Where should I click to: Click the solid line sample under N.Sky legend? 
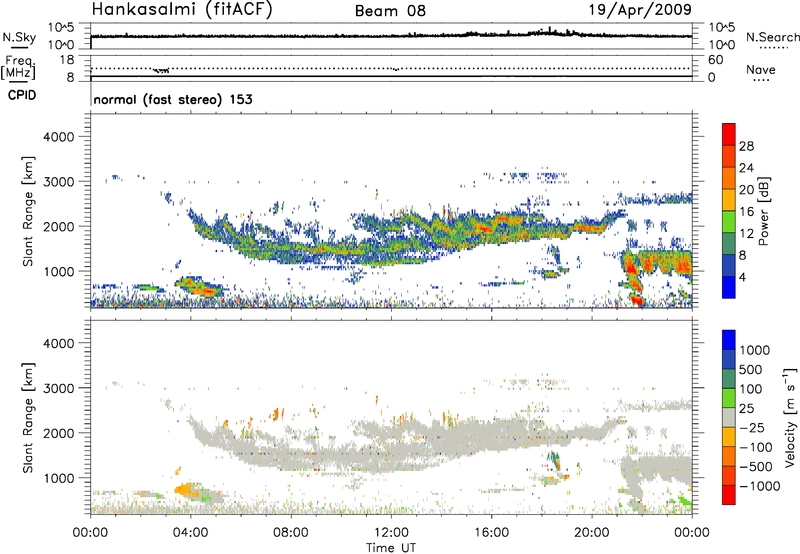pyautogui.click(x=19, y=46)
